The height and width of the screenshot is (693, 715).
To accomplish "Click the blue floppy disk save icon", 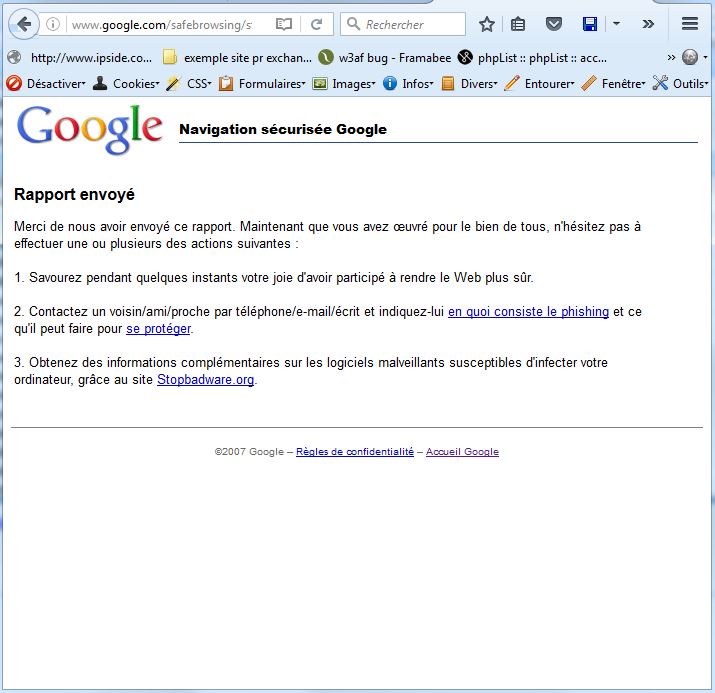I will pos(590,24).
